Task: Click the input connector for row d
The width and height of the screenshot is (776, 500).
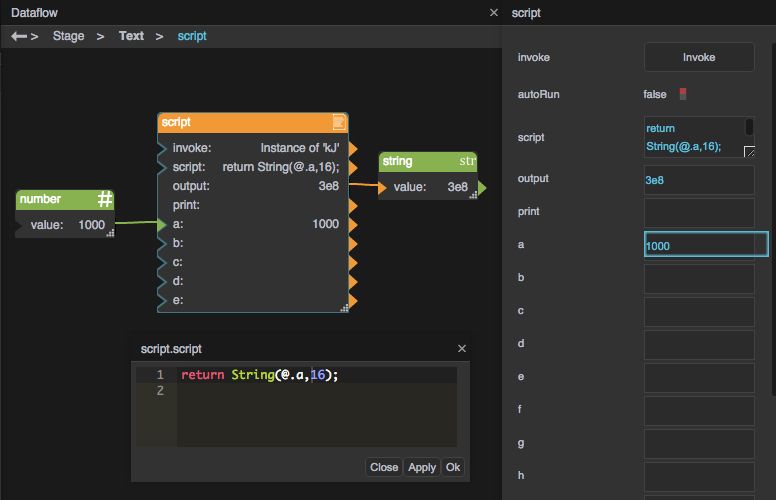Action: tap(162, 281)
